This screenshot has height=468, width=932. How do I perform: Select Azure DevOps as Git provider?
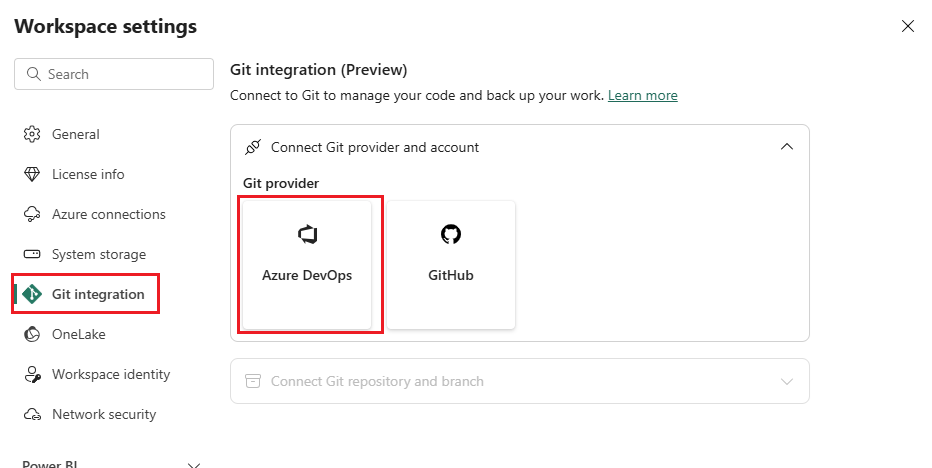[x=307, y=264]
